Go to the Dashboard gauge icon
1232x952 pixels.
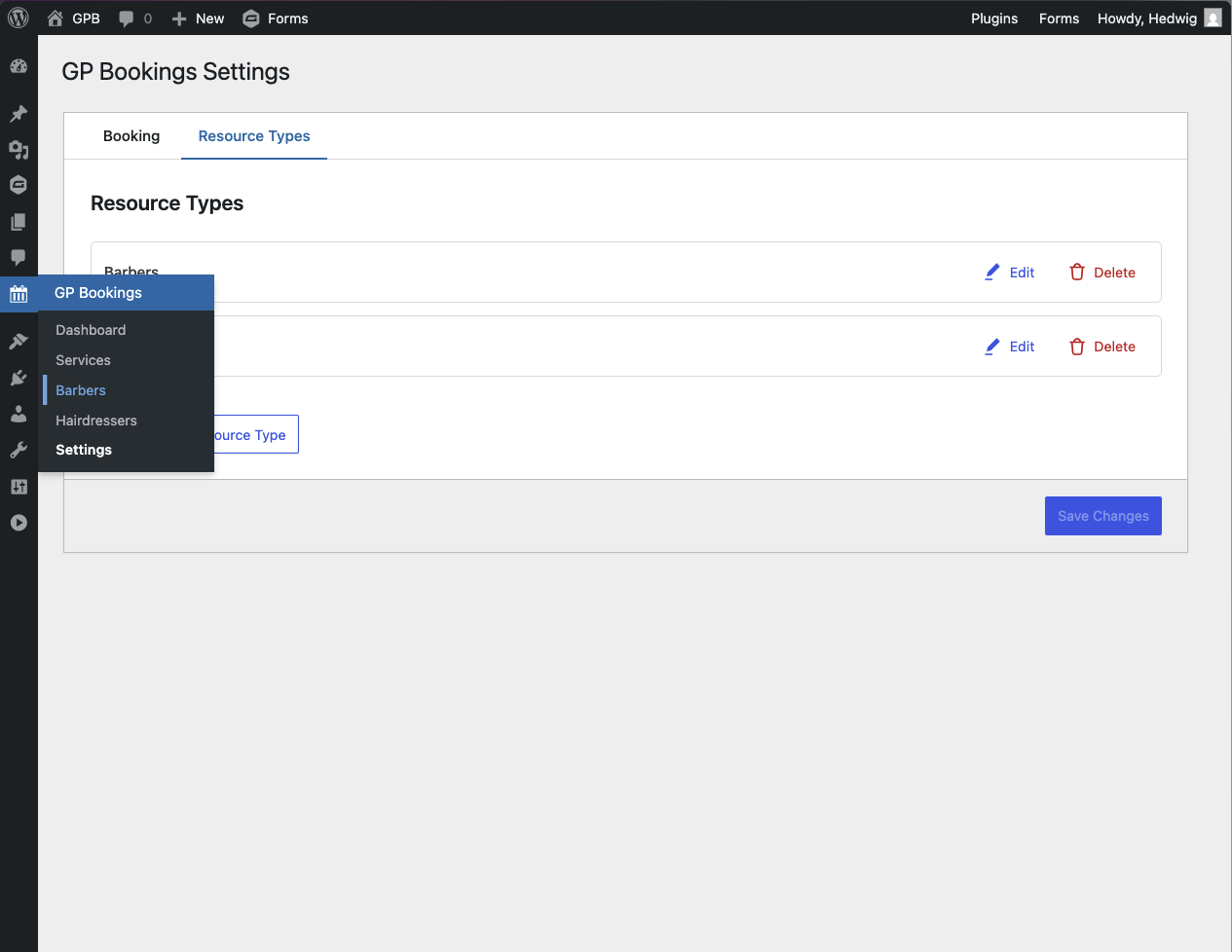tap(19, 66)
